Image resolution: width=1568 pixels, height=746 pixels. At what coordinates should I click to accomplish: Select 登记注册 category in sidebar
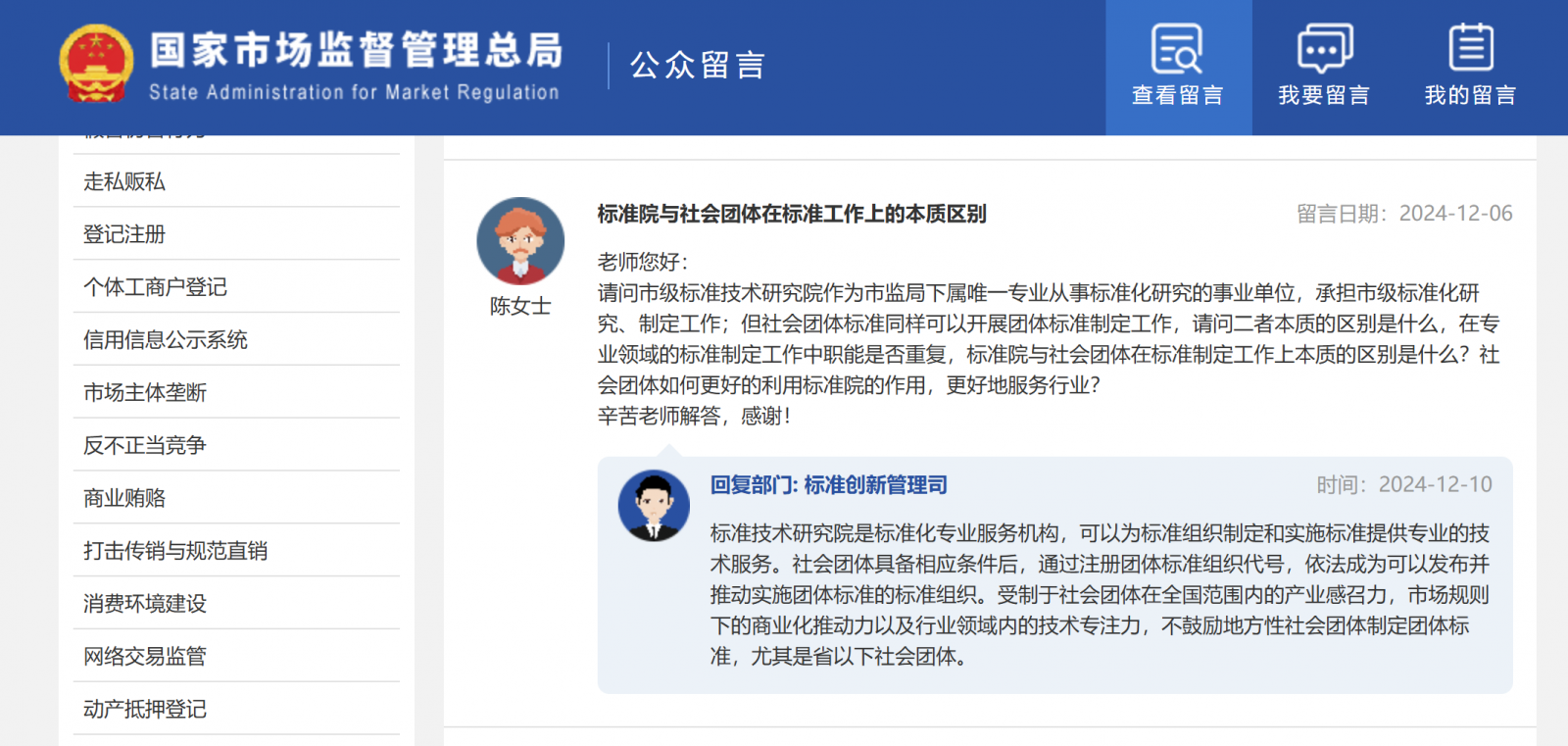[x=124, y=234]
